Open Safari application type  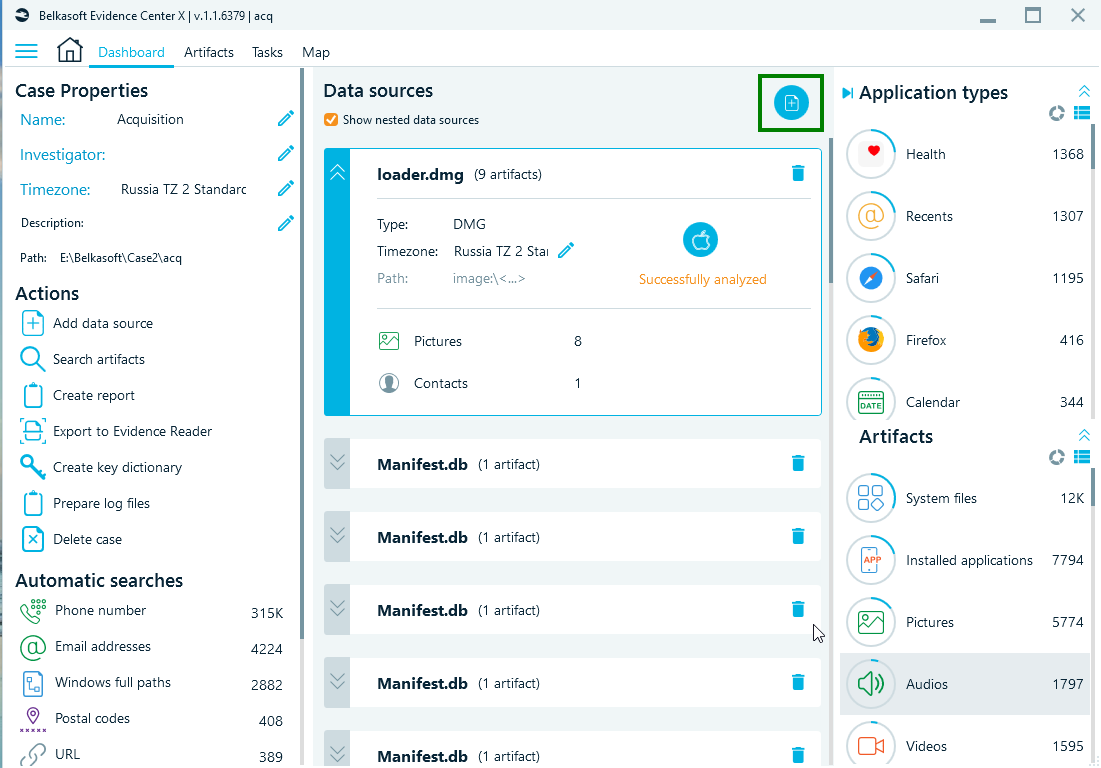coord(965,278)
